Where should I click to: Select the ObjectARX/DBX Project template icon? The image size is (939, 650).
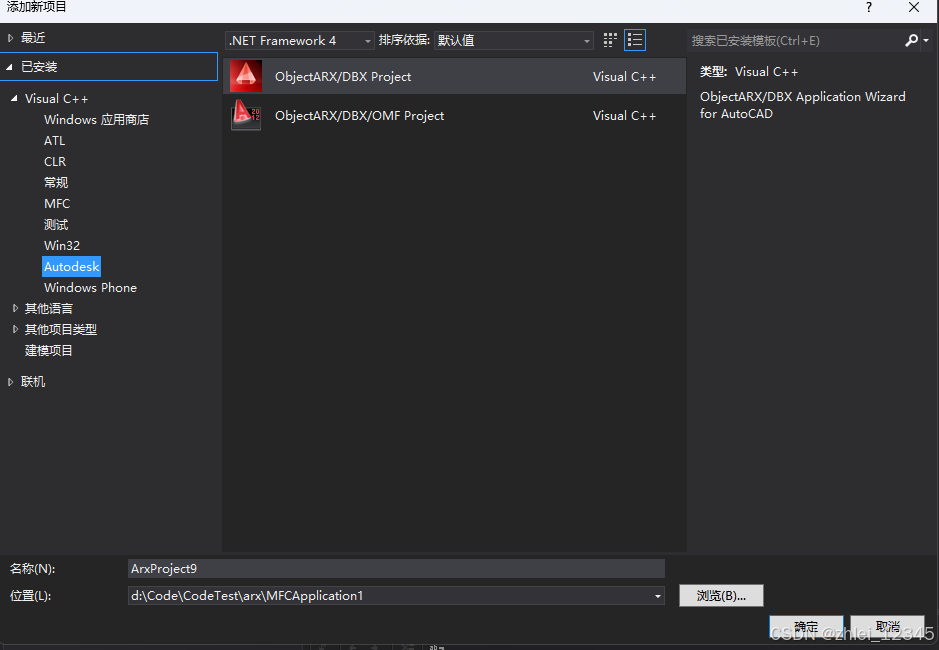click(246, 76)
